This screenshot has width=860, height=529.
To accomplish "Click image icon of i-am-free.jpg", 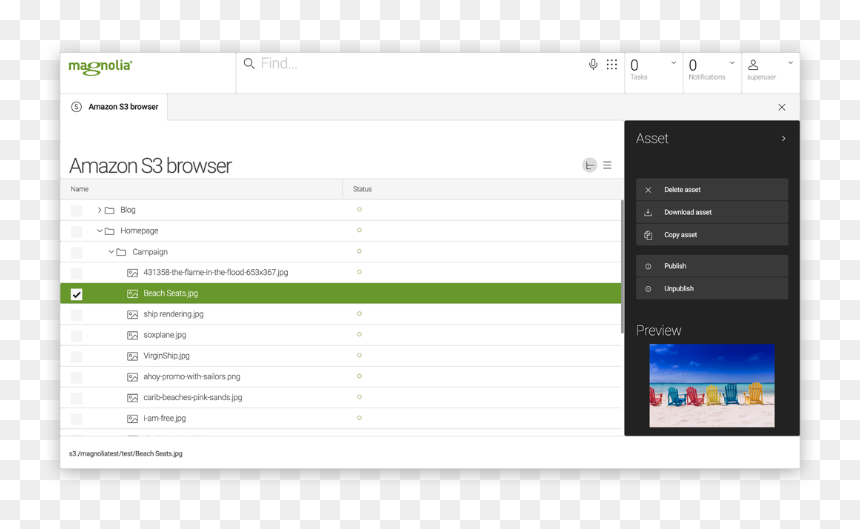I will pyautogui.click(x=132, y=418).
